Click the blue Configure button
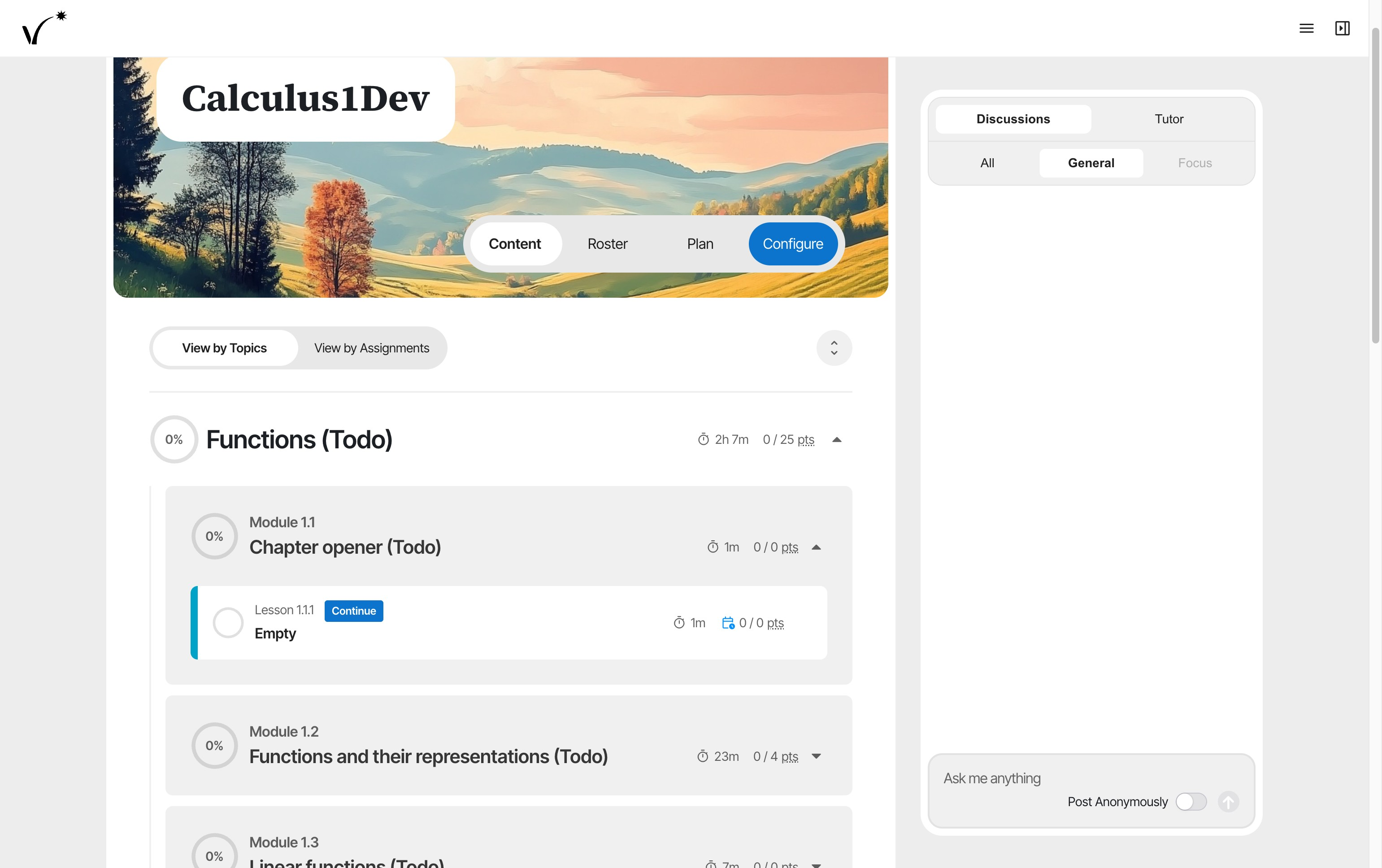Screen dimensions: 1382x868 [x=793, y=244]
